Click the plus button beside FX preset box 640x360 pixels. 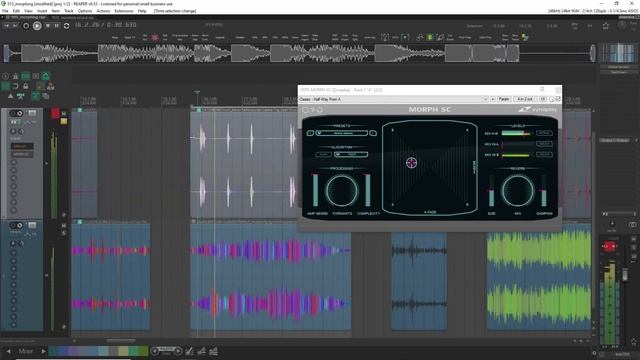pos(493,99)
